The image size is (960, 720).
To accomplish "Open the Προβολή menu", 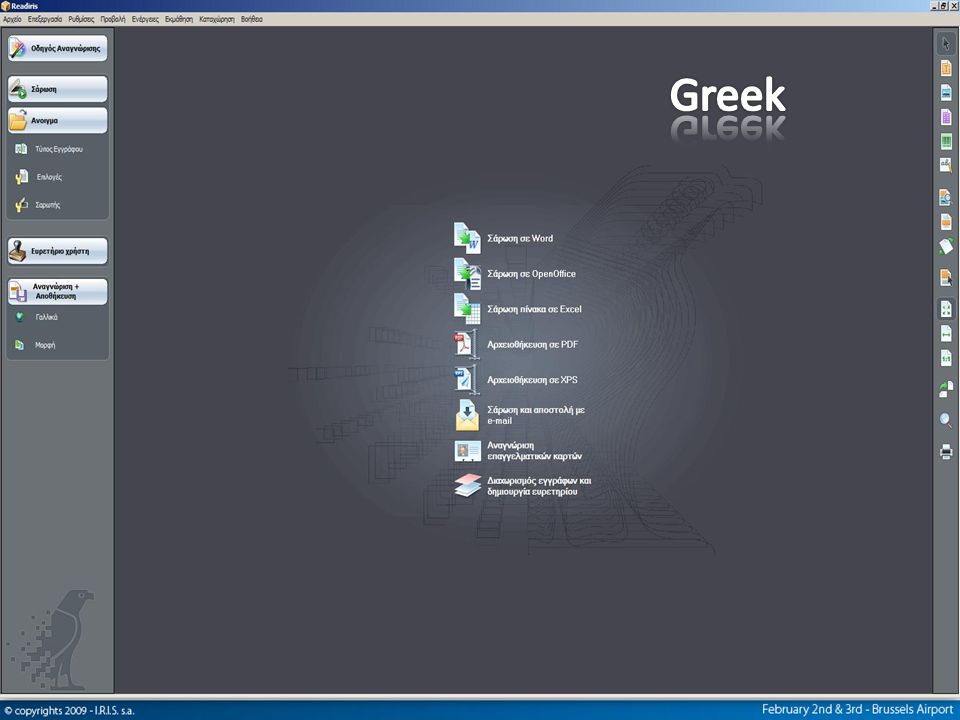I will 113,19.
